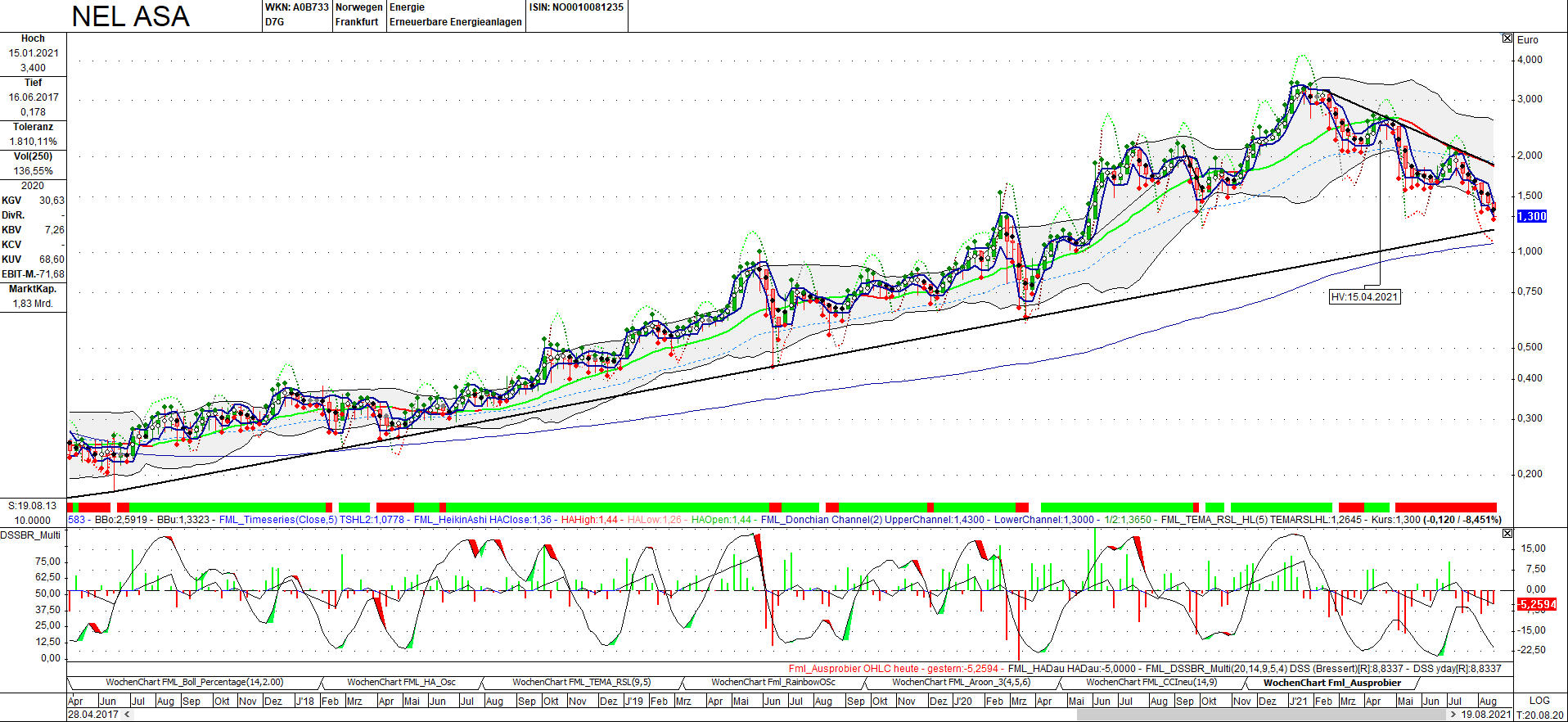The width and height of the screenshot is (1568, 722).
Task: Click the left arrow of the time scrollbar
Action: [x=125, y=715]
